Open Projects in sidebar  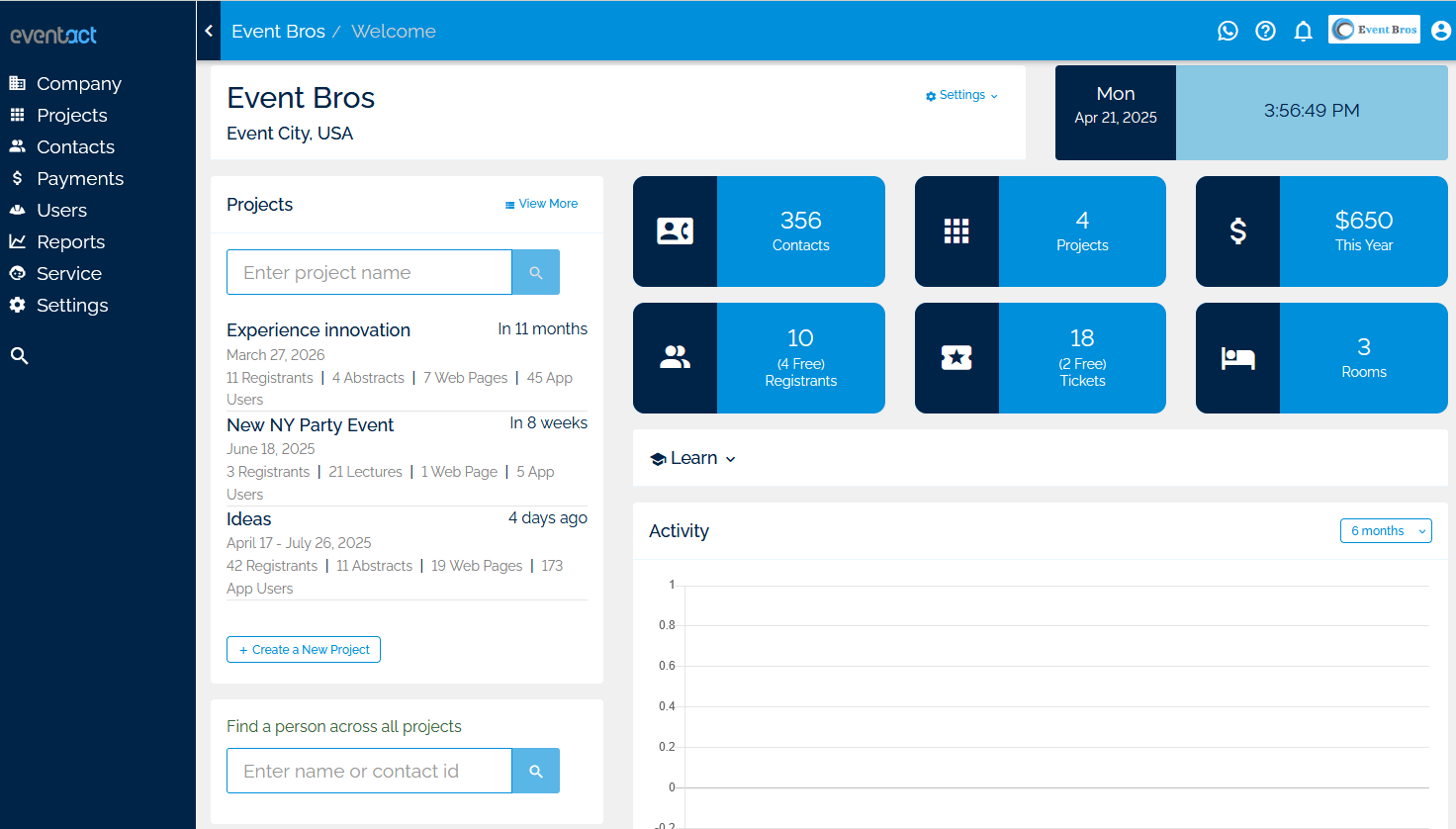72,116
